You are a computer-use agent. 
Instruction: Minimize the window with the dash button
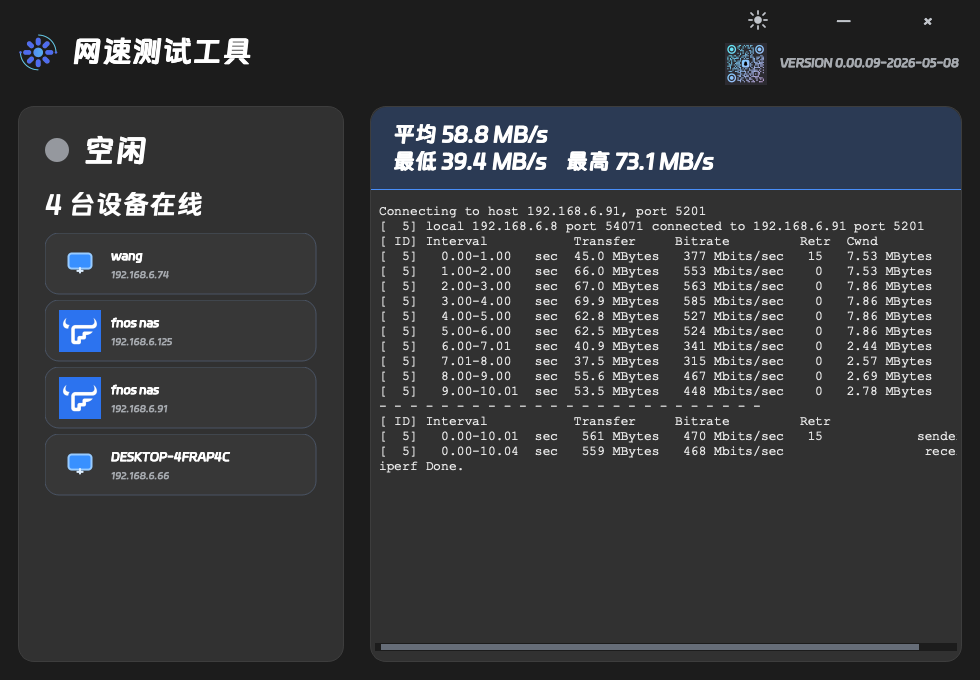pos(844,21)
